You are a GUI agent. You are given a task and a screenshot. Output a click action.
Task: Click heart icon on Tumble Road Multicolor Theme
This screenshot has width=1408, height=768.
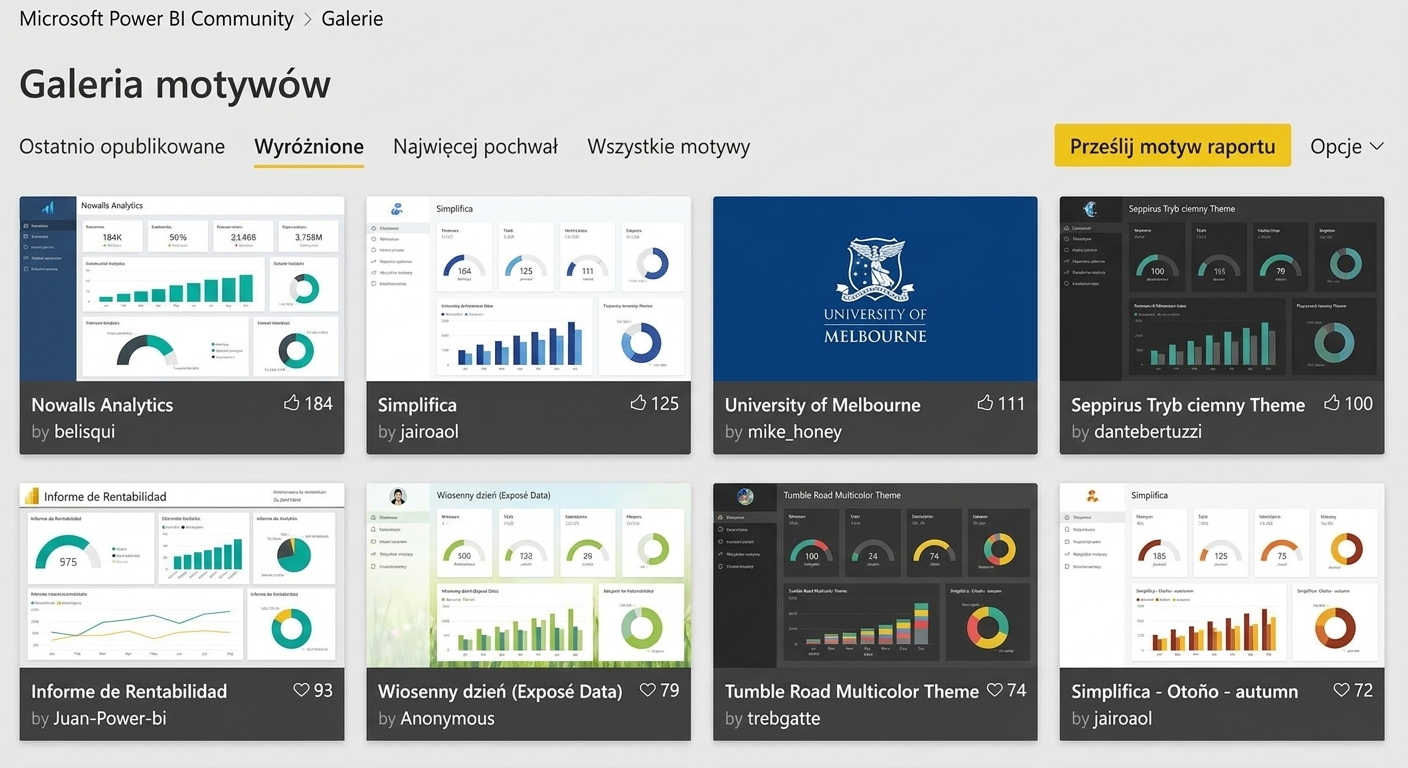click(x=995, y=690)
